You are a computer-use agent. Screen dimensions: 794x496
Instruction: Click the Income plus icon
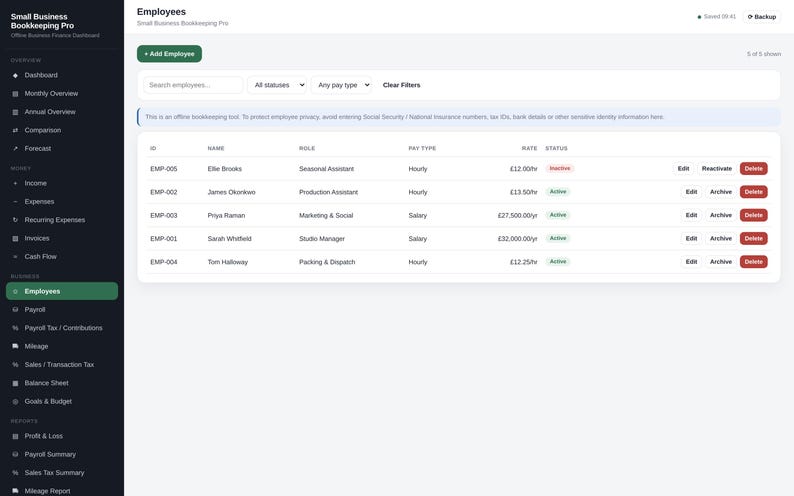(15, 183)
